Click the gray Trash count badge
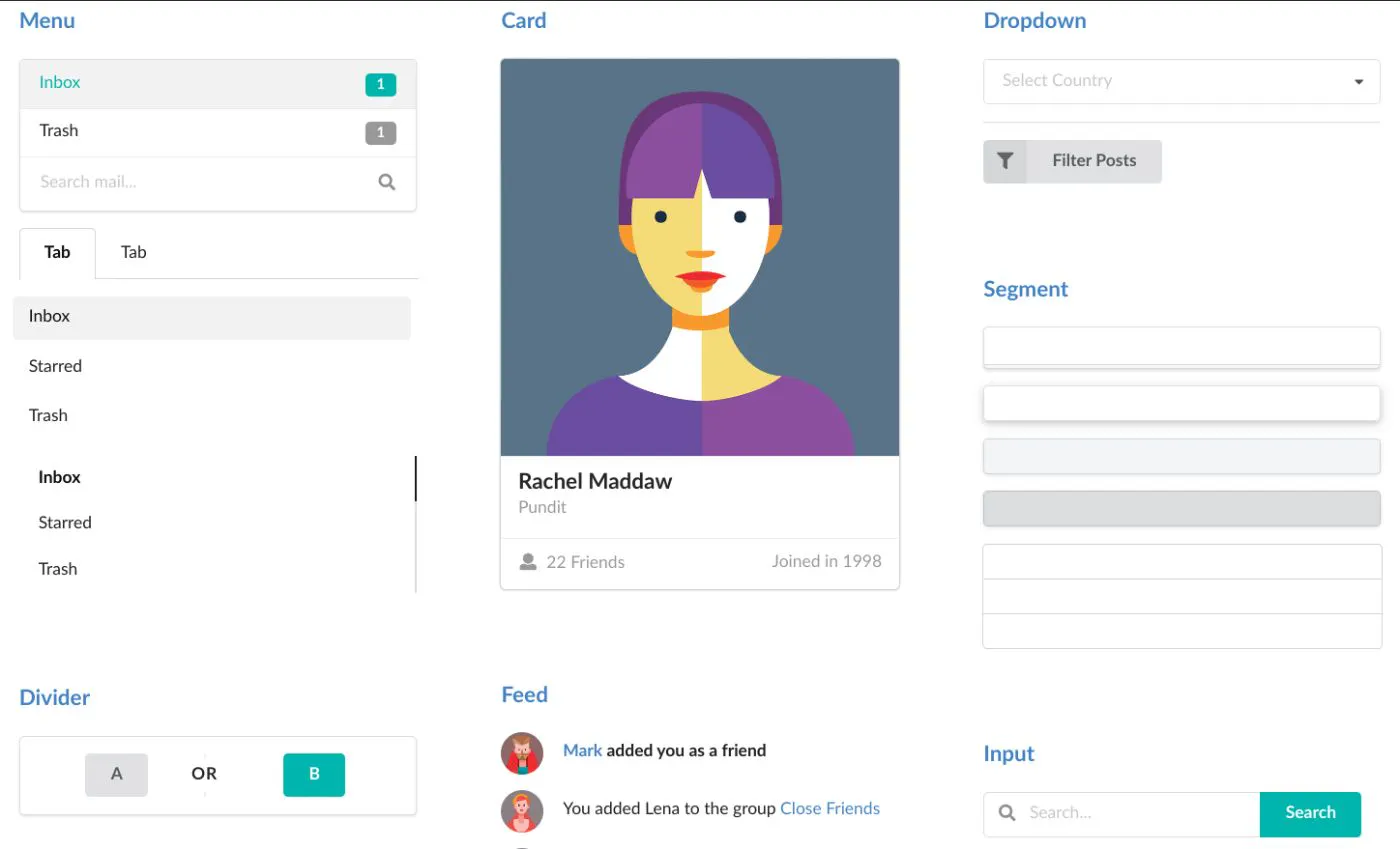Screen dimensions: 1400x849 coord(380,132)
